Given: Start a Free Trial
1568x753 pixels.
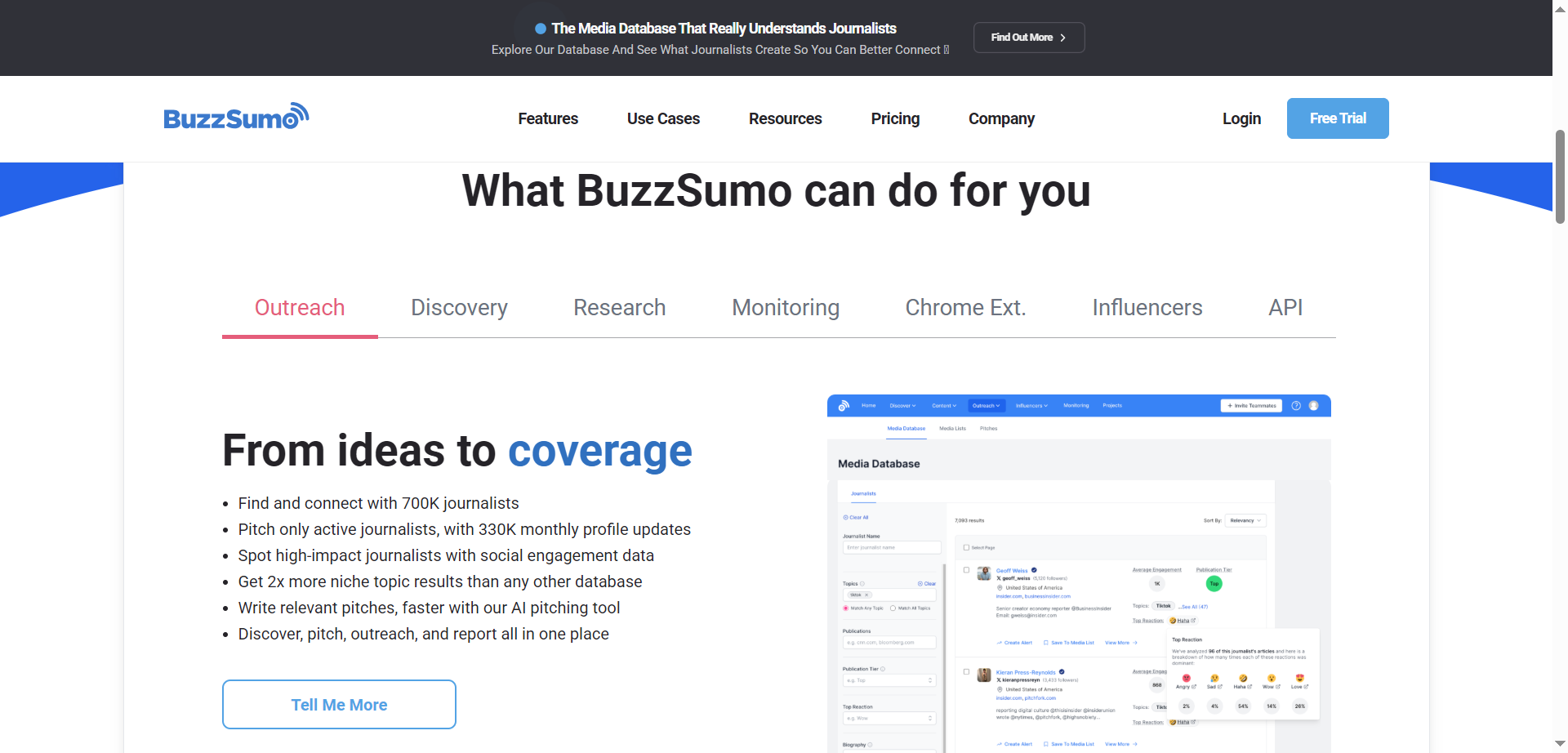Looking at the screenshot, I should click(x=1338, y=118).
